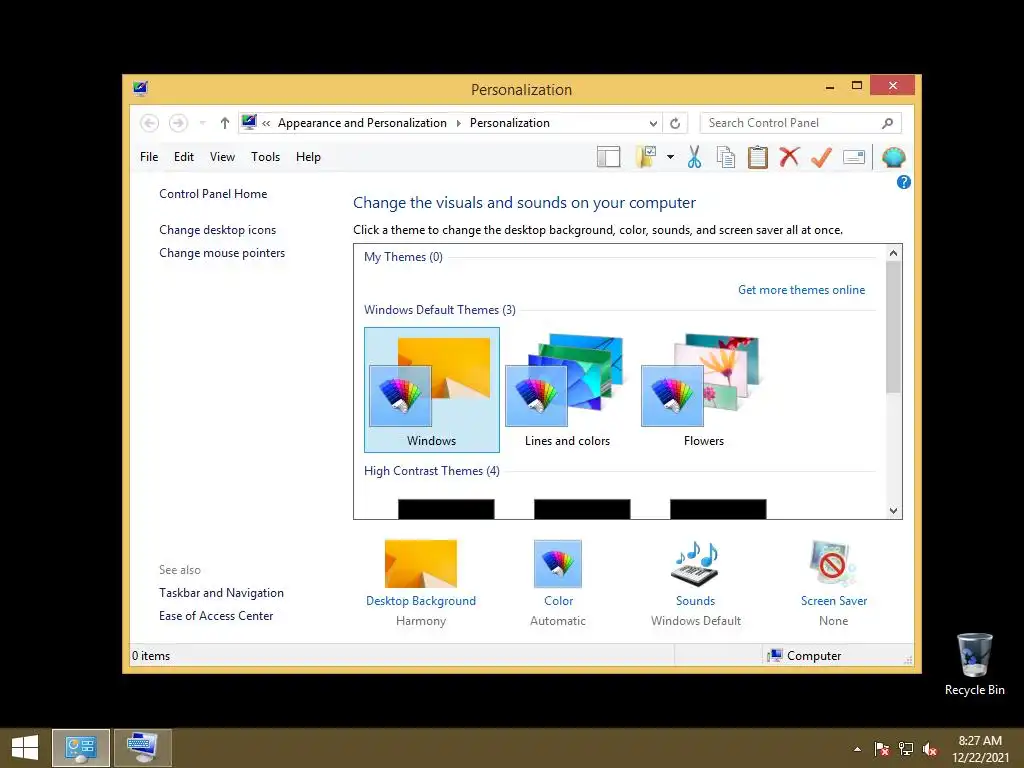1024x768 pixels.
Task: Click the folder options toolbar icon
Action: coord(645,157)
